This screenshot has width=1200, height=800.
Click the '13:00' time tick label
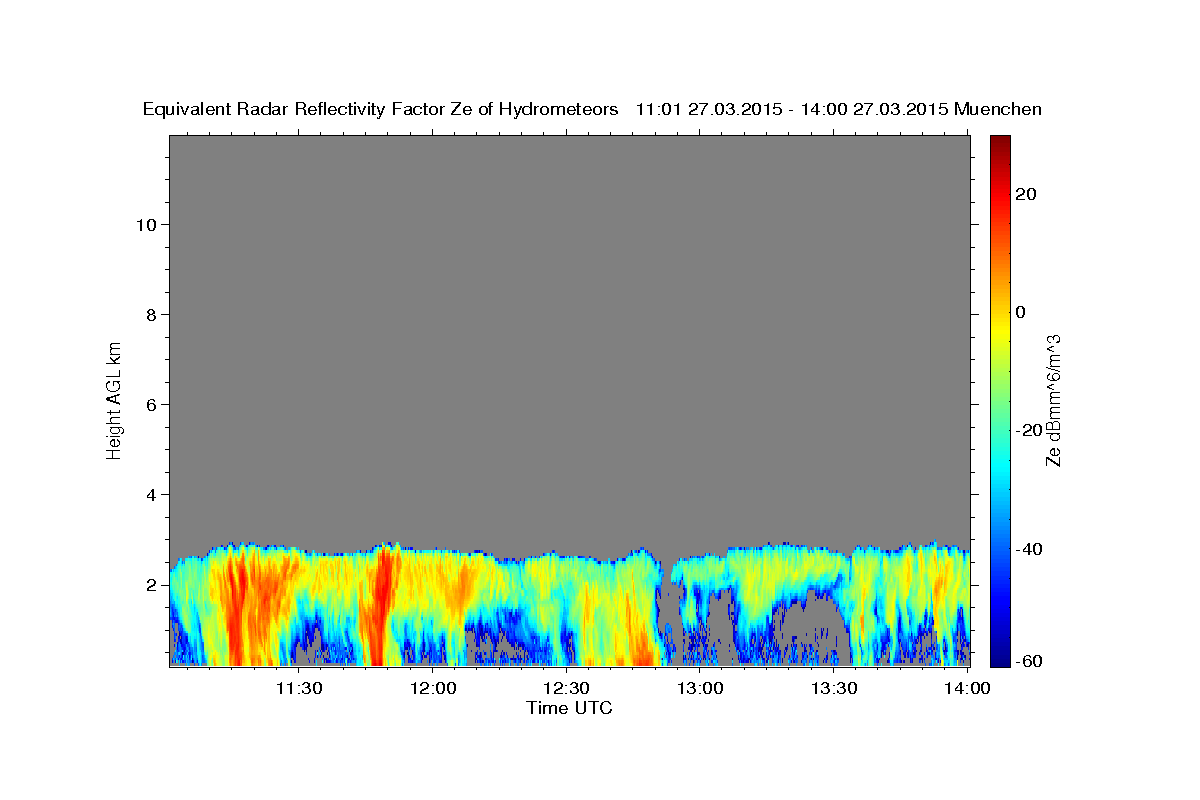pos(700,688)
